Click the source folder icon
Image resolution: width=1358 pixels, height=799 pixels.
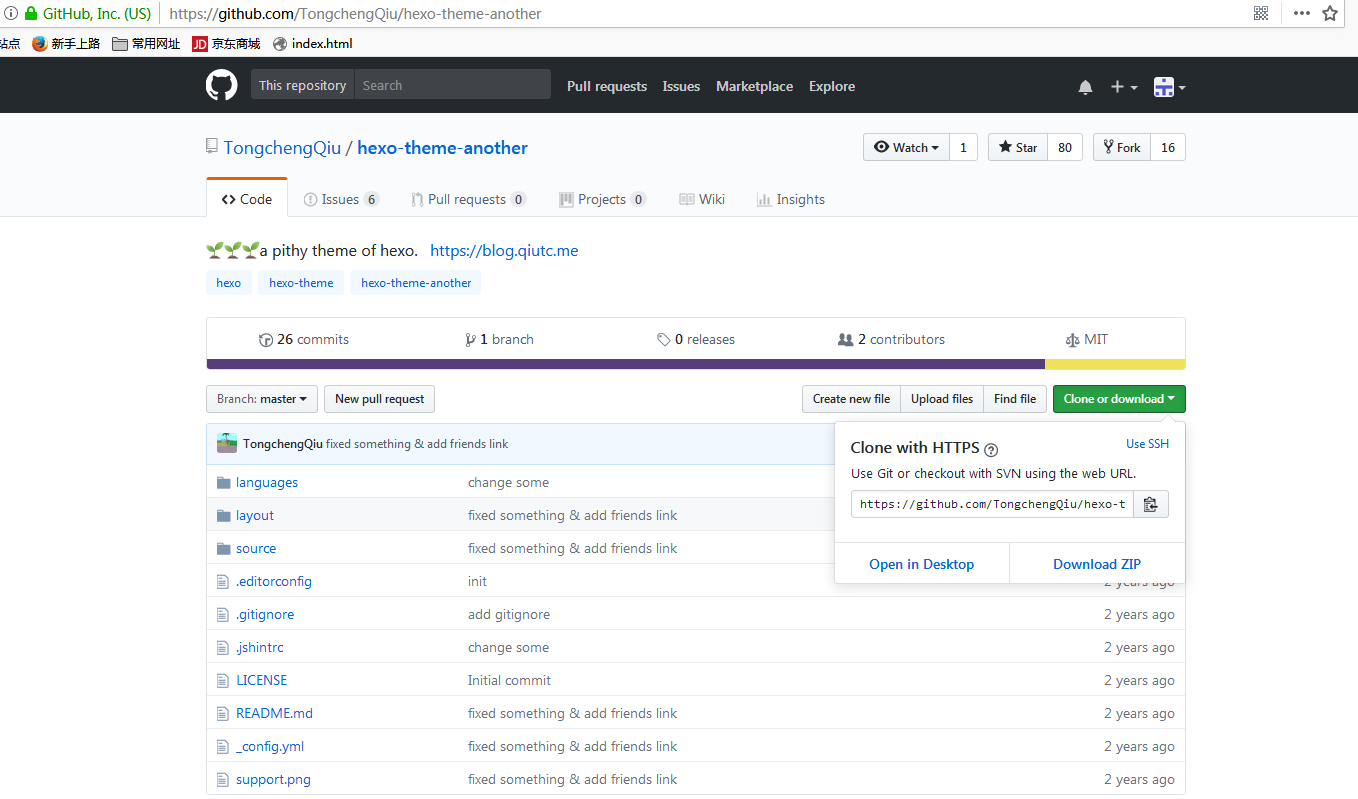click(x=223, y=548)
